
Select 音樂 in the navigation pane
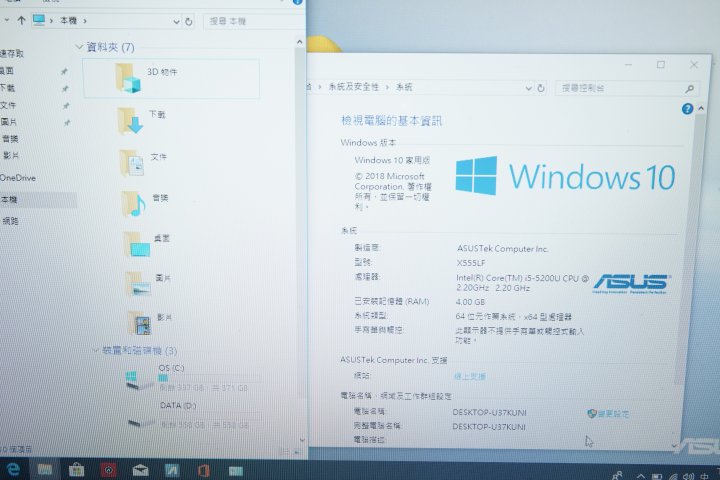pos(10,139)
